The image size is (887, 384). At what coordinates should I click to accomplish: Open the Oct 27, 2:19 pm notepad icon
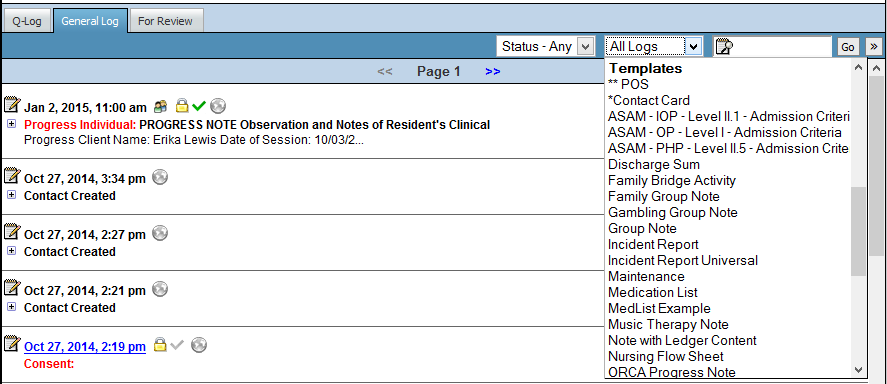(x=12, y=344)
